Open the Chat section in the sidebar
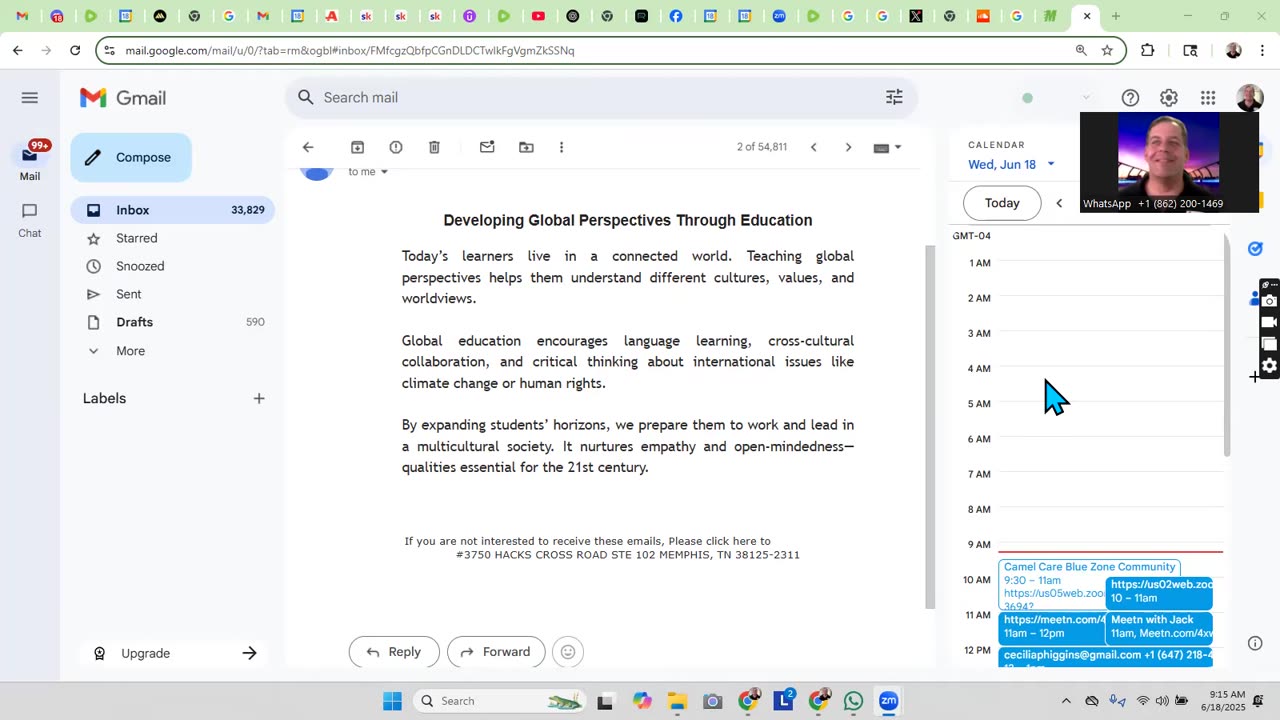The image size is (1280, 720). point(29,220)
